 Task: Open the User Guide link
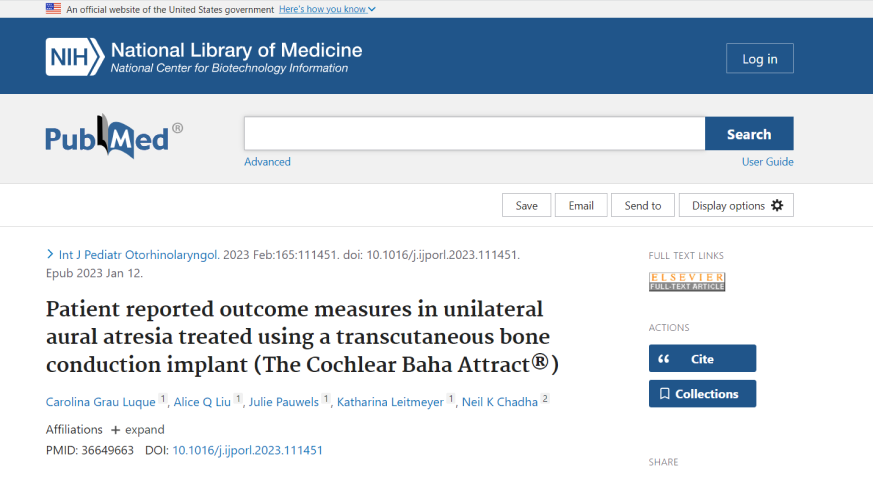pyautogui.click(x=767, y=162)
